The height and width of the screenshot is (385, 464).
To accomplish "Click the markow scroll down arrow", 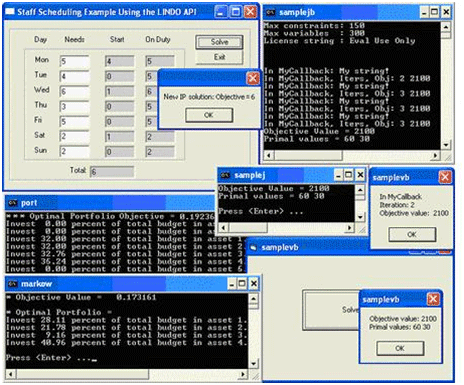I will [x=253, y=364].
